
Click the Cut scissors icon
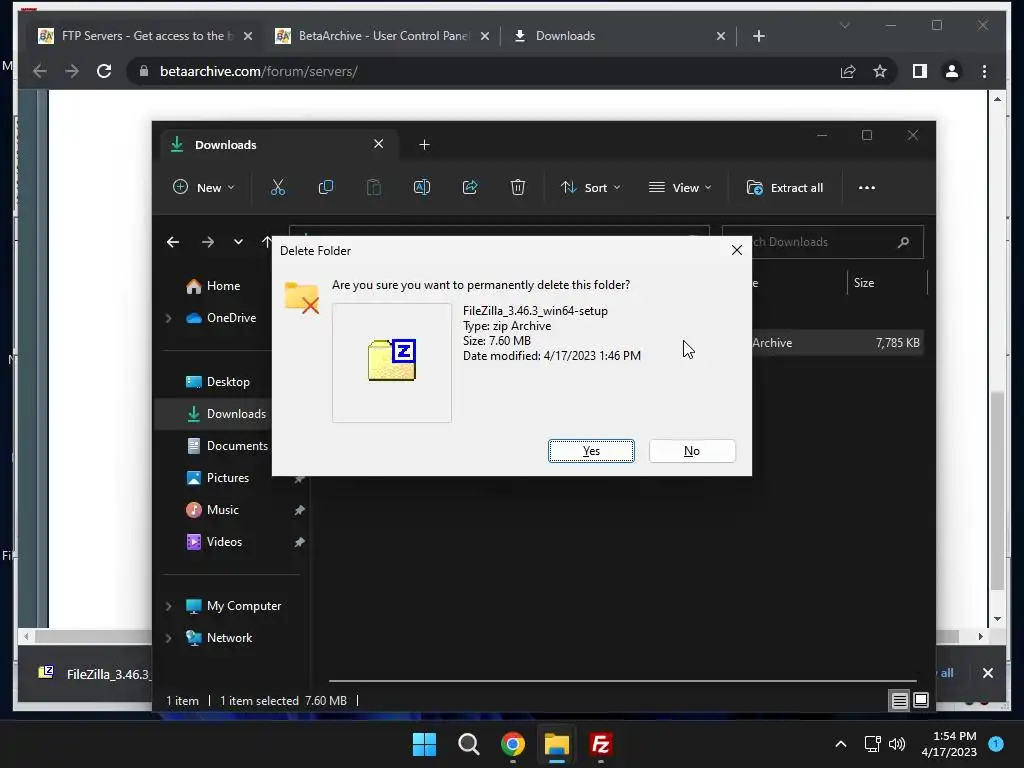tap(278, 187)
